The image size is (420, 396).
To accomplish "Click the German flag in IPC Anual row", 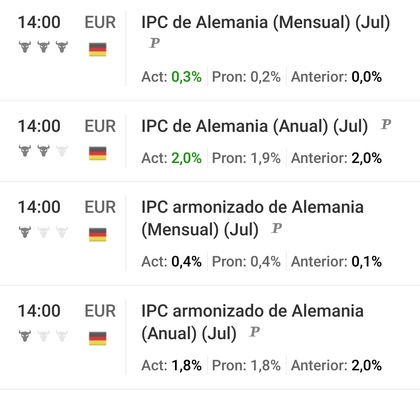I will 98,153.
